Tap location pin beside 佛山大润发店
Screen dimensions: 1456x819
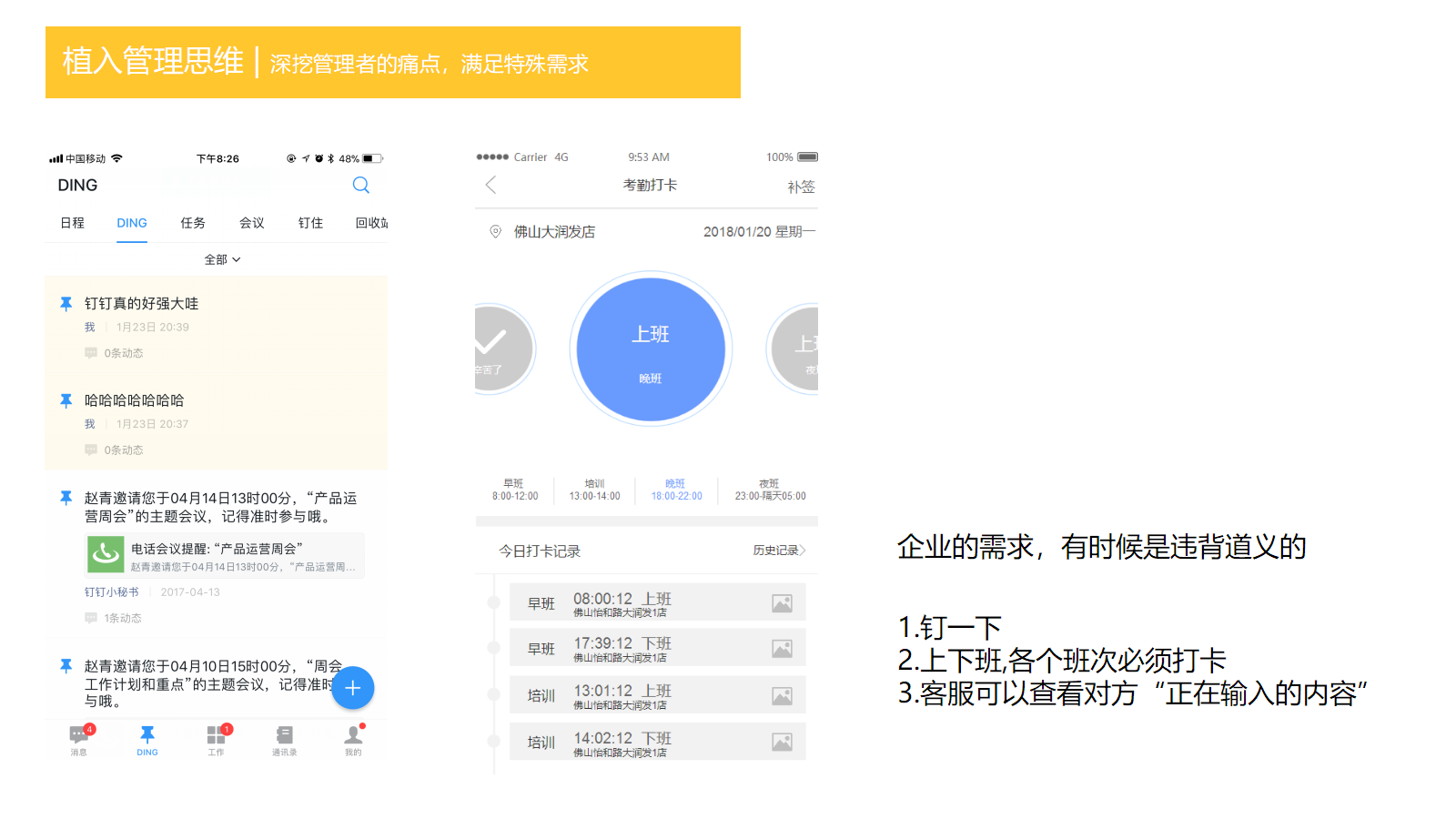coord(496,232)
